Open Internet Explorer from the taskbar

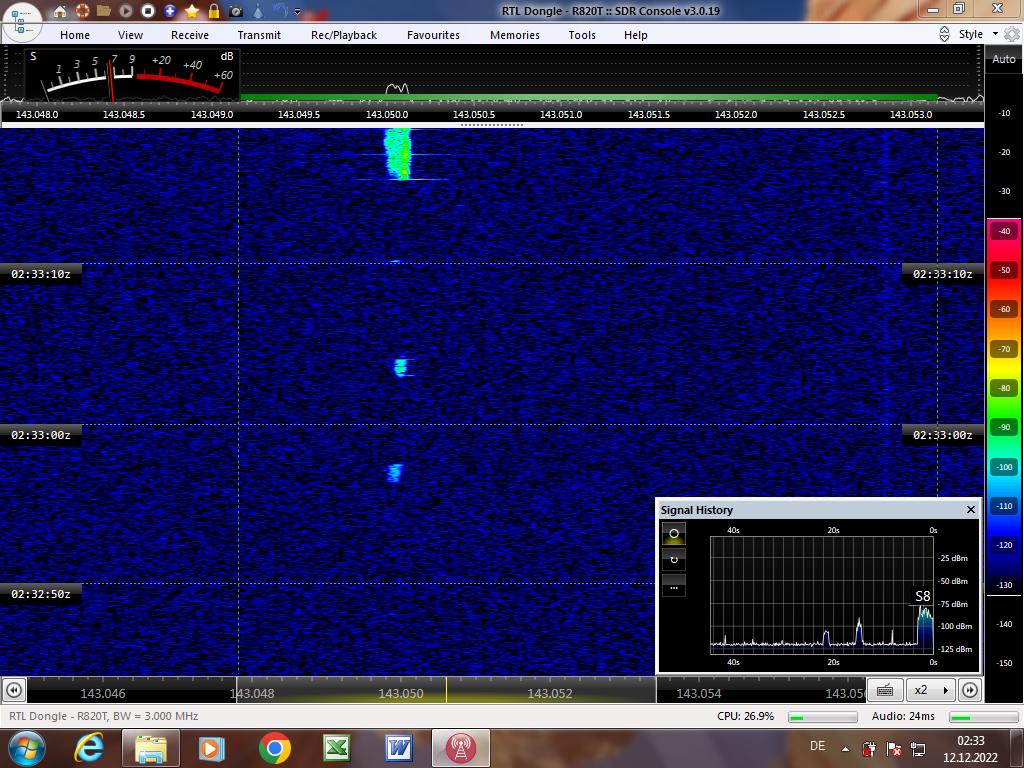pyautogui.click(x=89, y=748)
